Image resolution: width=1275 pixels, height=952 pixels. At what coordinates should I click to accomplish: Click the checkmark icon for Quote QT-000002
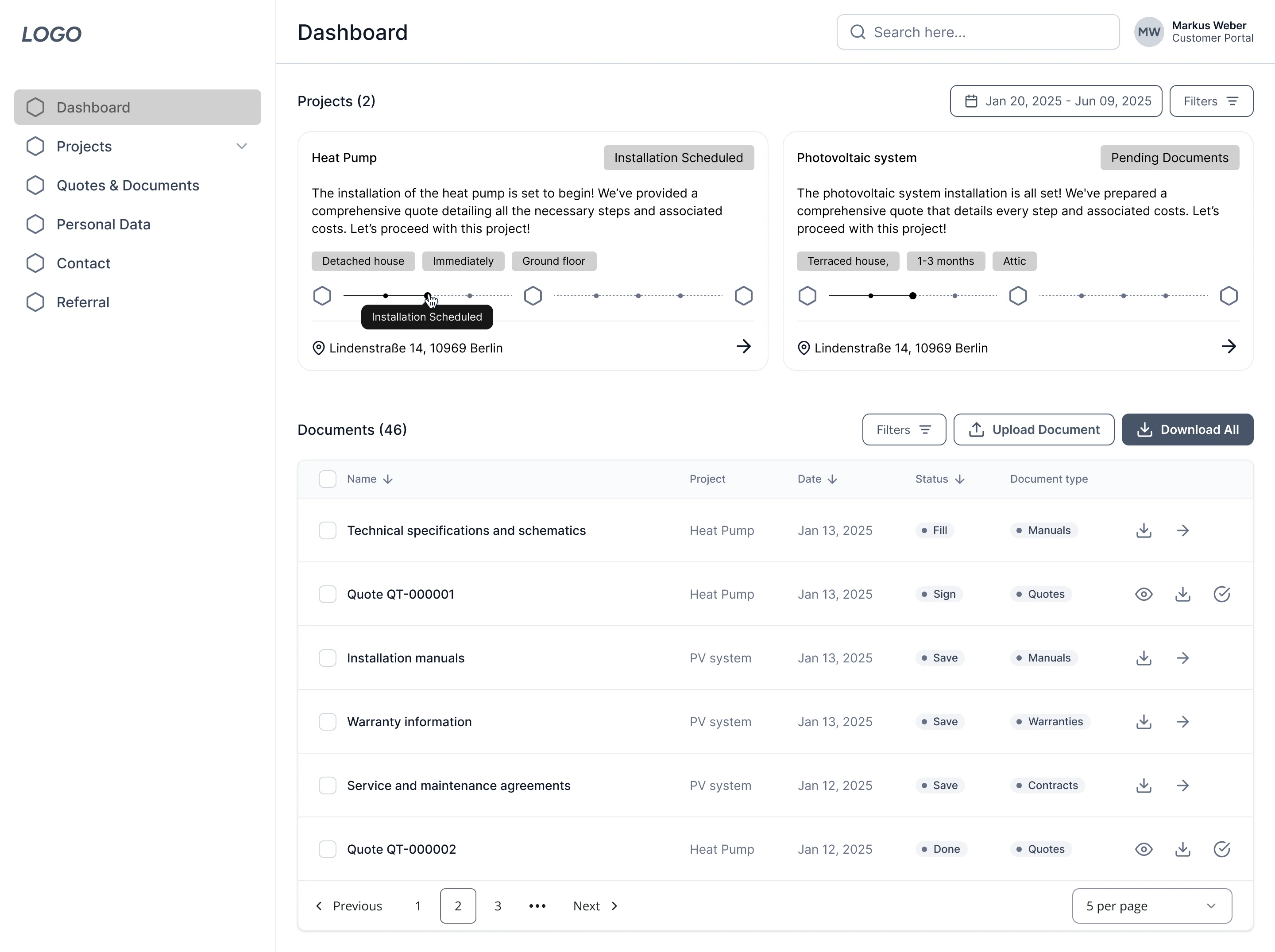pos(1221,849)
